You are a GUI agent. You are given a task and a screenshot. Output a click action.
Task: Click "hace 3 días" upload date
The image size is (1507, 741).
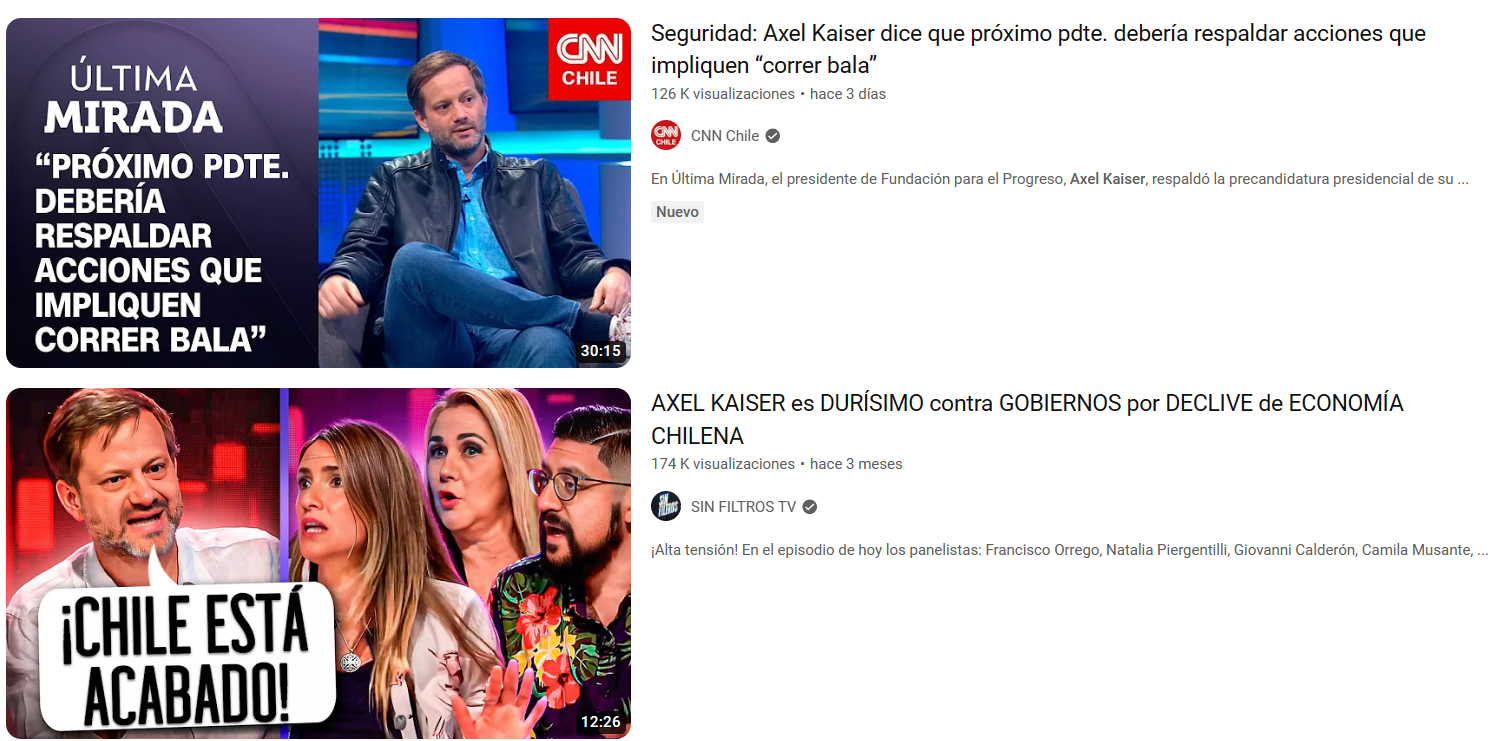[x=848, y=94]
